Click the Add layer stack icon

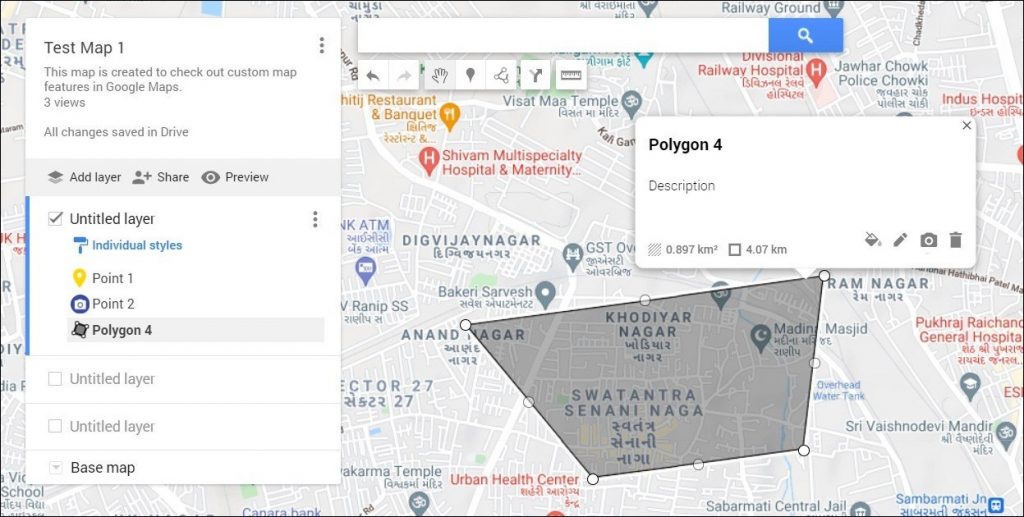(x=56, y=177)
